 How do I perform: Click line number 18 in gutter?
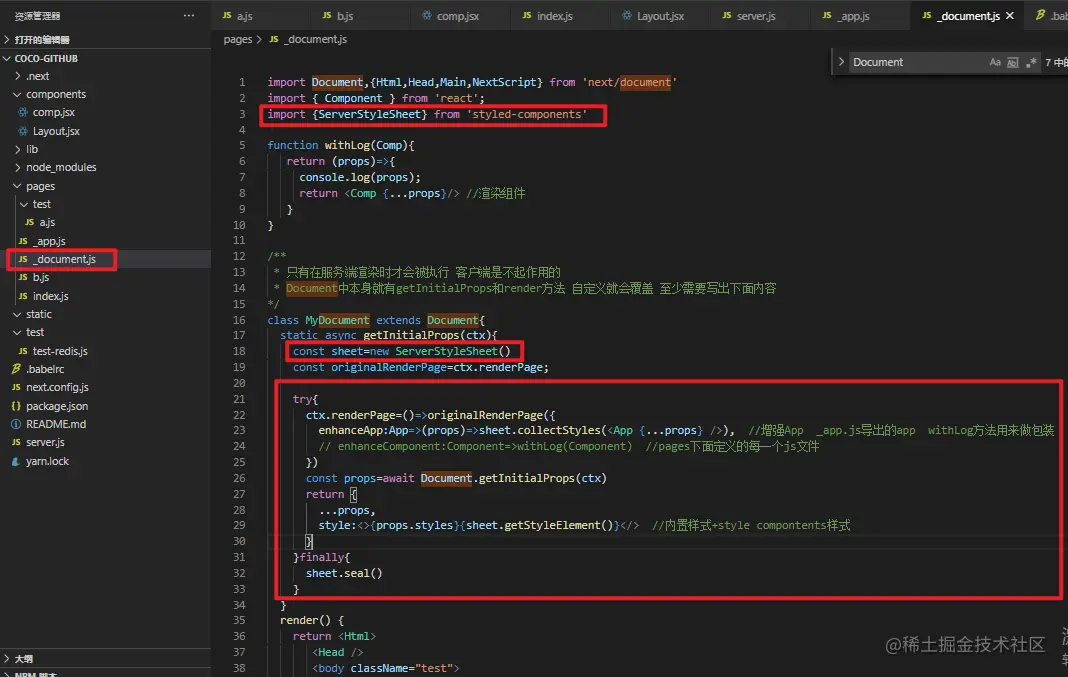click(x=239, y=351)
